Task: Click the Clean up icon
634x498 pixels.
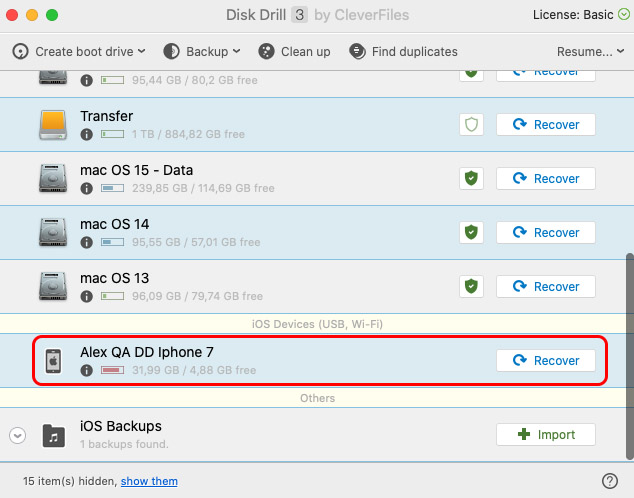Action: (266, 52)
